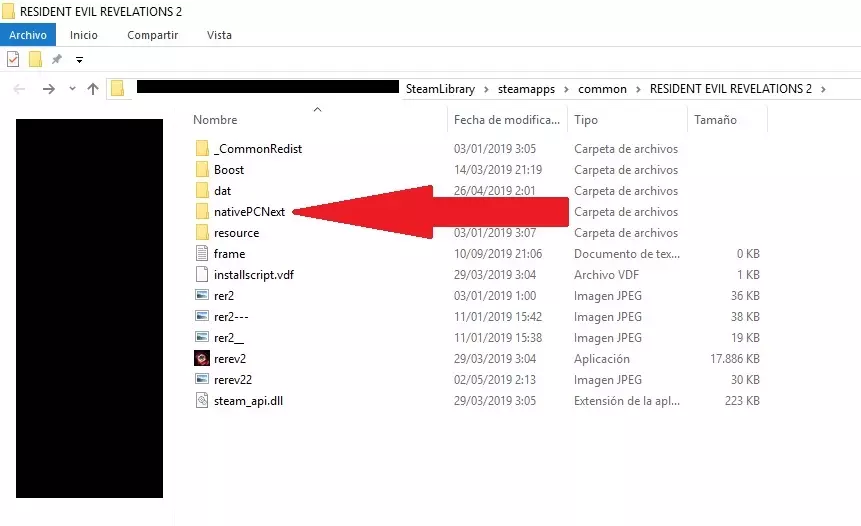861x526 pixels.
Task: Click the Aplicación type cell
Action: point(602,359)
